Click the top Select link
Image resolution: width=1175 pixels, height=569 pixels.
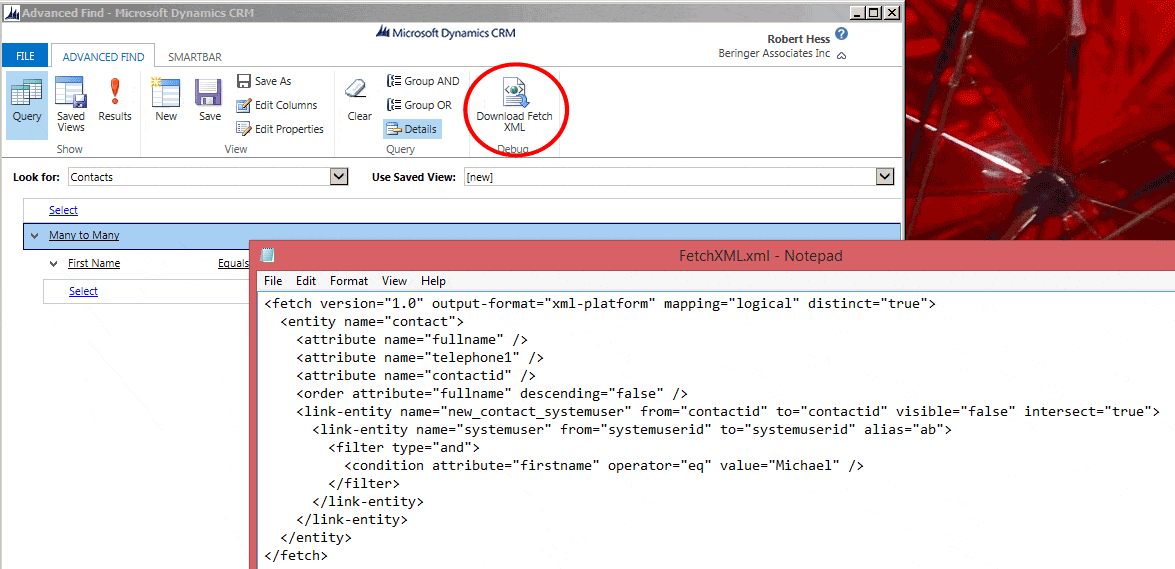pos(64,211)
